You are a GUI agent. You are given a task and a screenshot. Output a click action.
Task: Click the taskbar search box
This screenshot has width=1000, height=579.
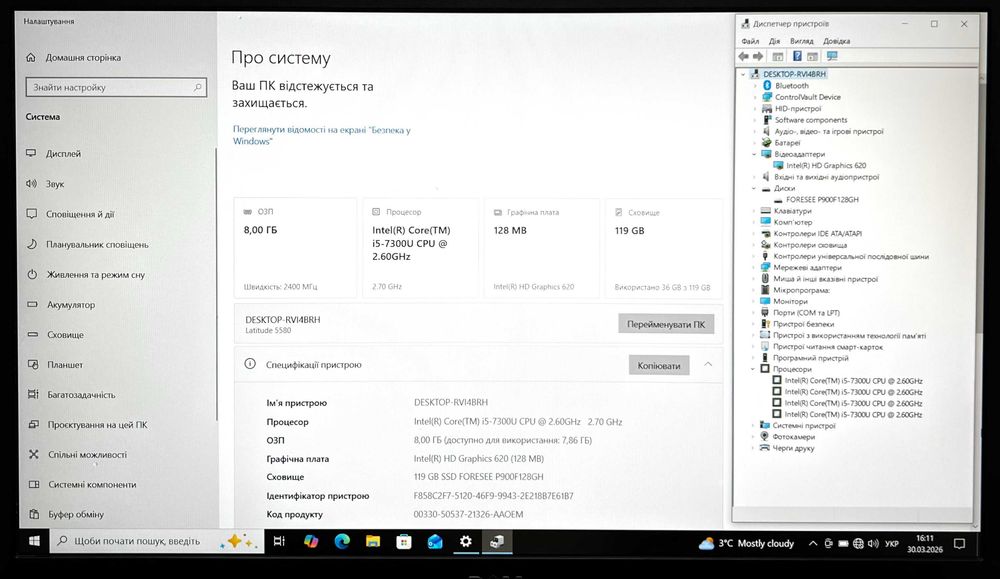tap(157, 541)
